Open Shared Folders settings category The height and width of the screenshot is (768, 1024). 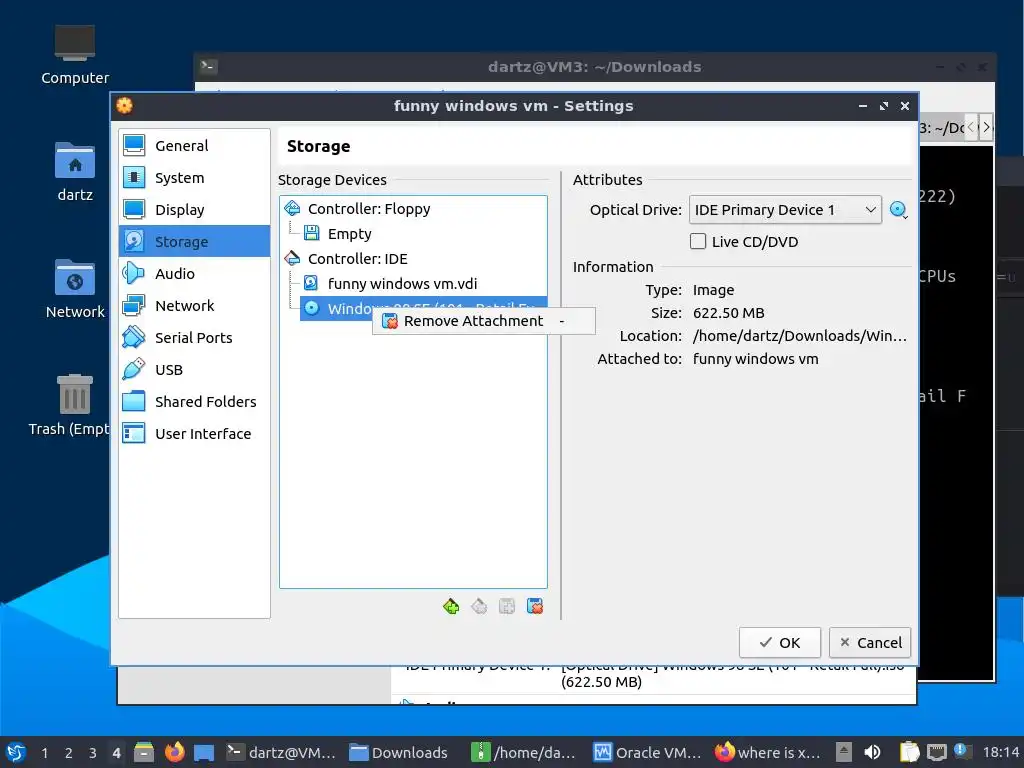(x=194, y=401)
